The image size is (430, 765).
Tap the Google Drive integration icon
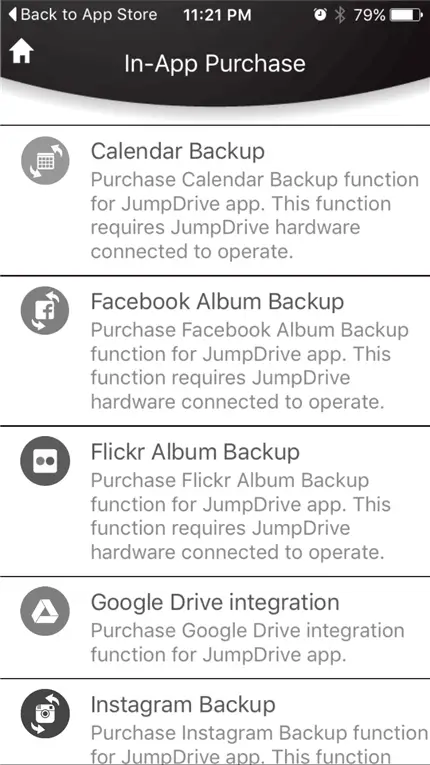tap(45, 611)
